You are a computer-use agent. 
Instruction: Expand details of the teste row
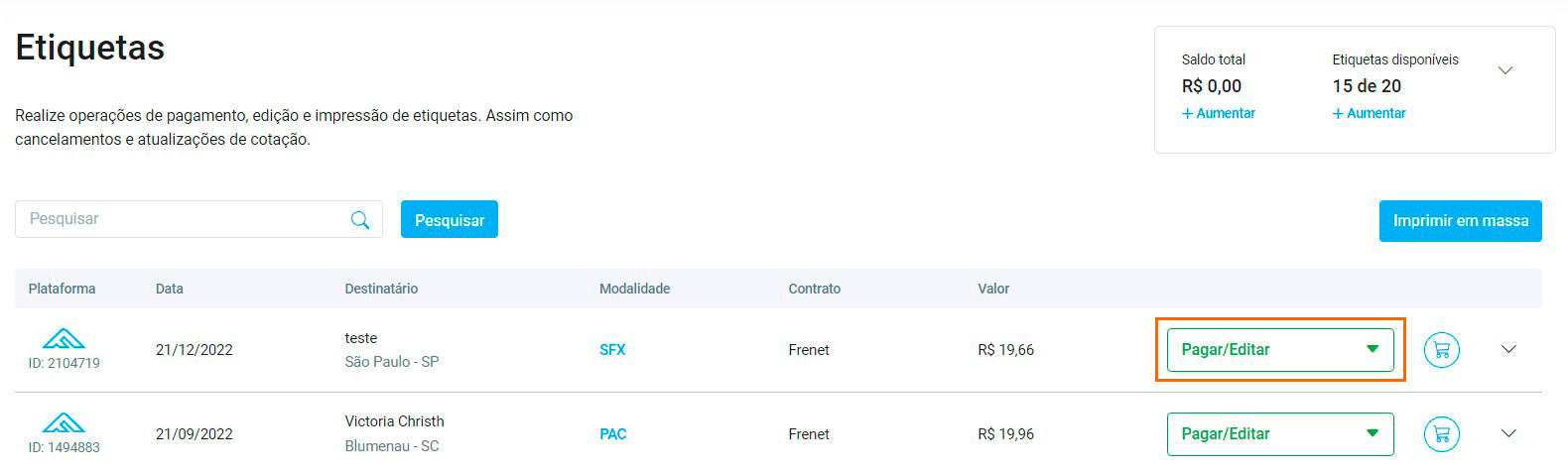click(x=1508, y=349)
